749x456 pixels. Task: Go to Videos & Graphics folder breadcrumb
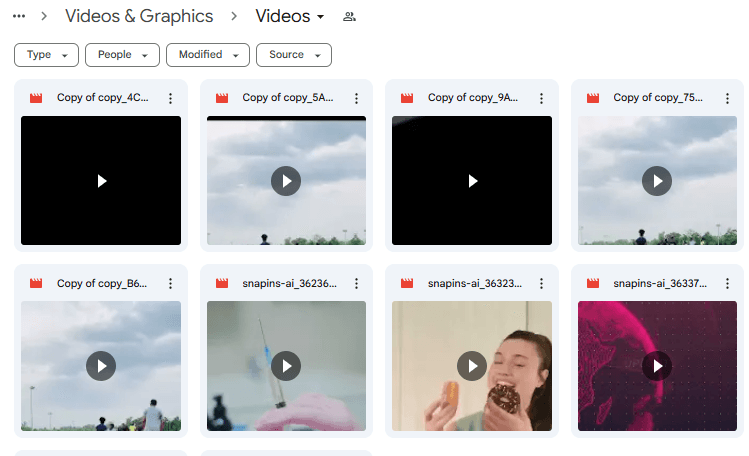click(x=139, y=16)
